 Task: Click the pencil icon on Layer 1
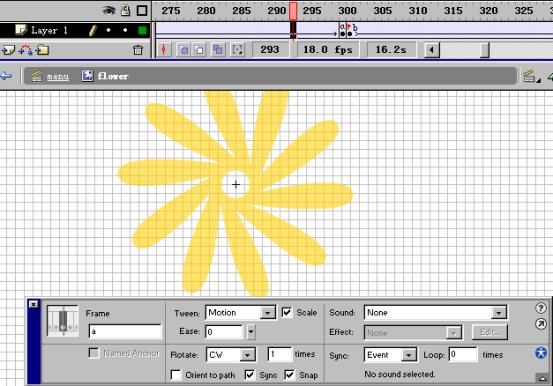point(92,31)
